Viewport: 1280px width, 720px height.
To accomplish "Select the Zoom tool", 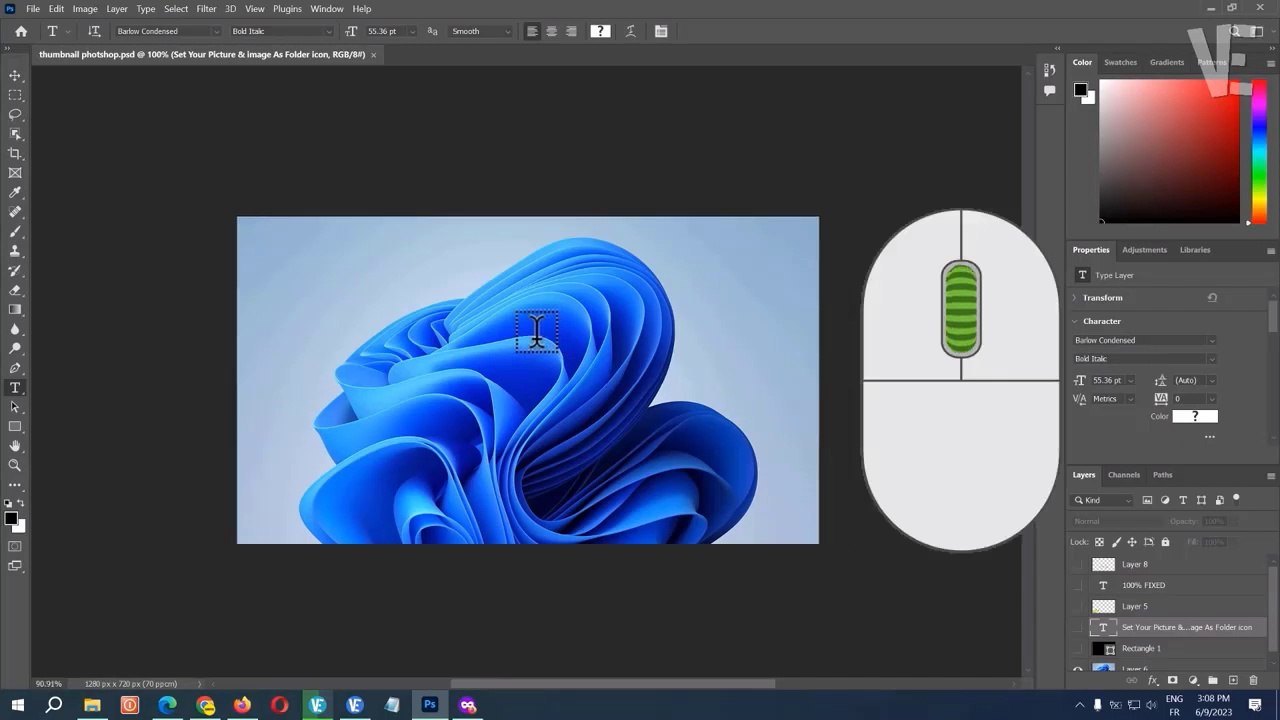I will (15, 466).
